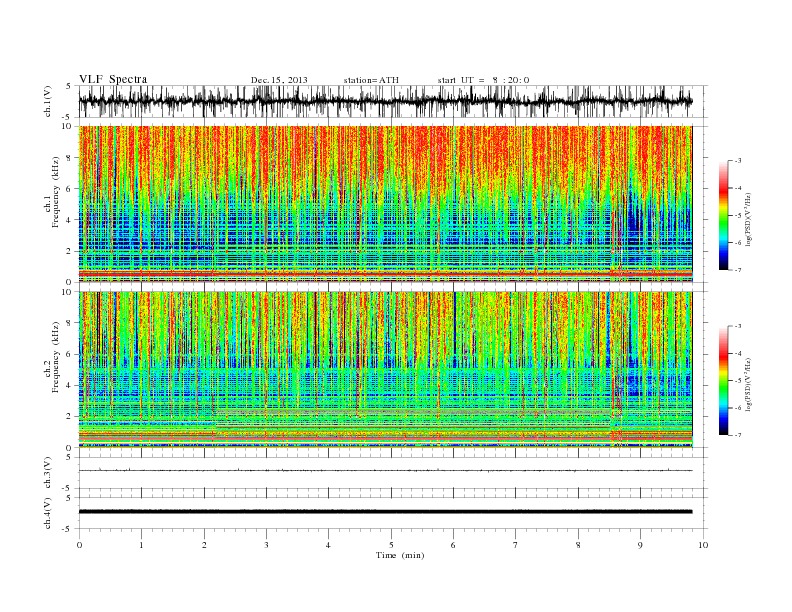792x612 pixels.
Task: Click the "2" kHz tick of ch.1 spectrogram
Action: (x=70, y=251)
